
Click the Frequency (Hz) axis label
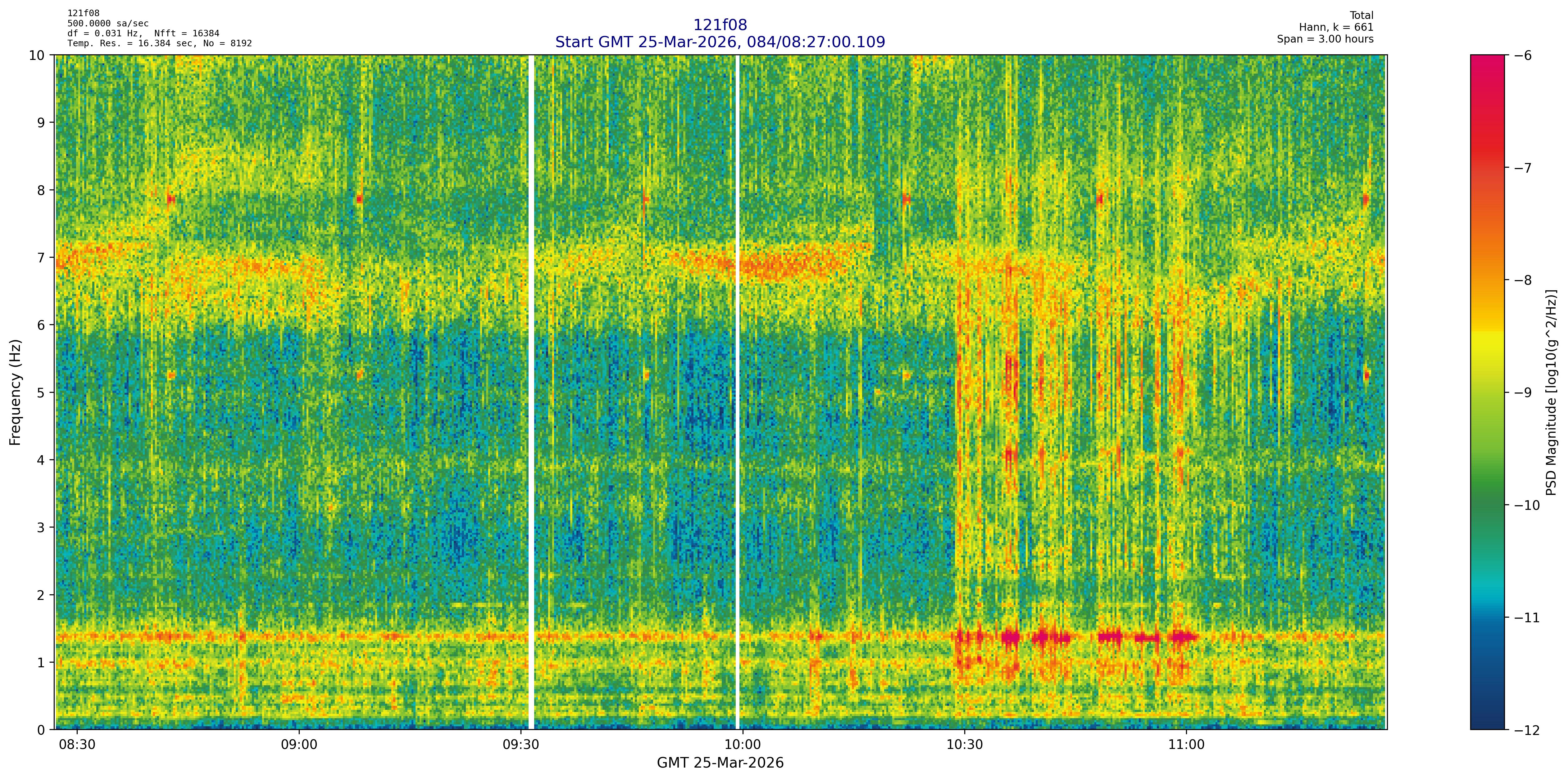tap(15, 392)
